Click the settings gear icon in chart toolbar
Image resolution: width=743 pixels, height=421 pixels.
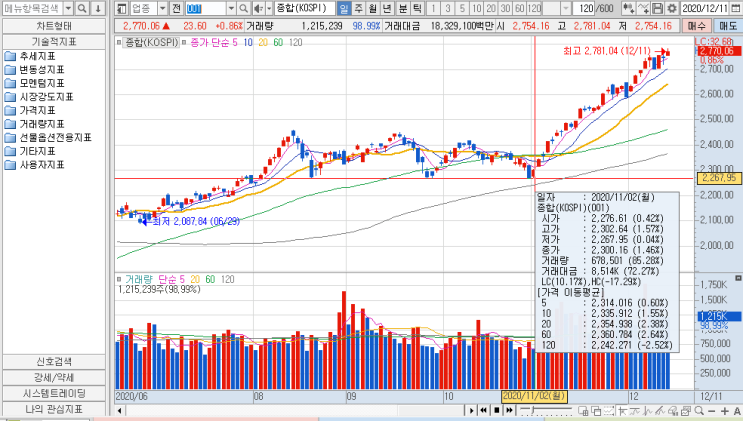point(671,8)
